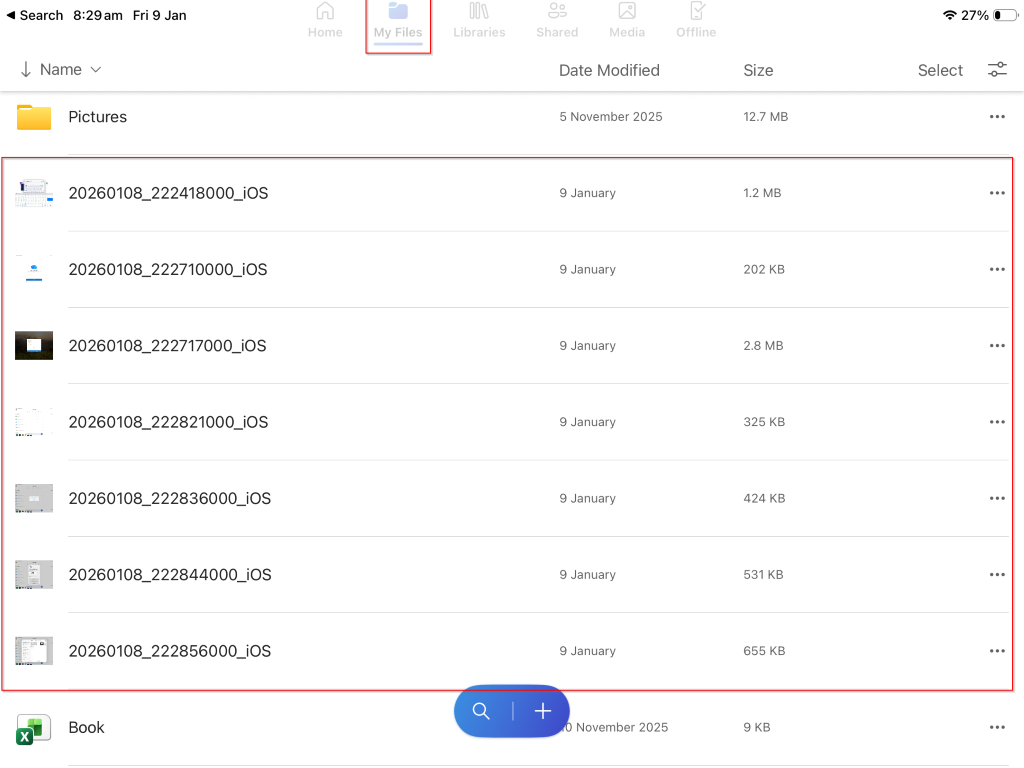Open thumbnail of 20260108_222836000_iOS

pyautogui.click(x=34, y=498)
